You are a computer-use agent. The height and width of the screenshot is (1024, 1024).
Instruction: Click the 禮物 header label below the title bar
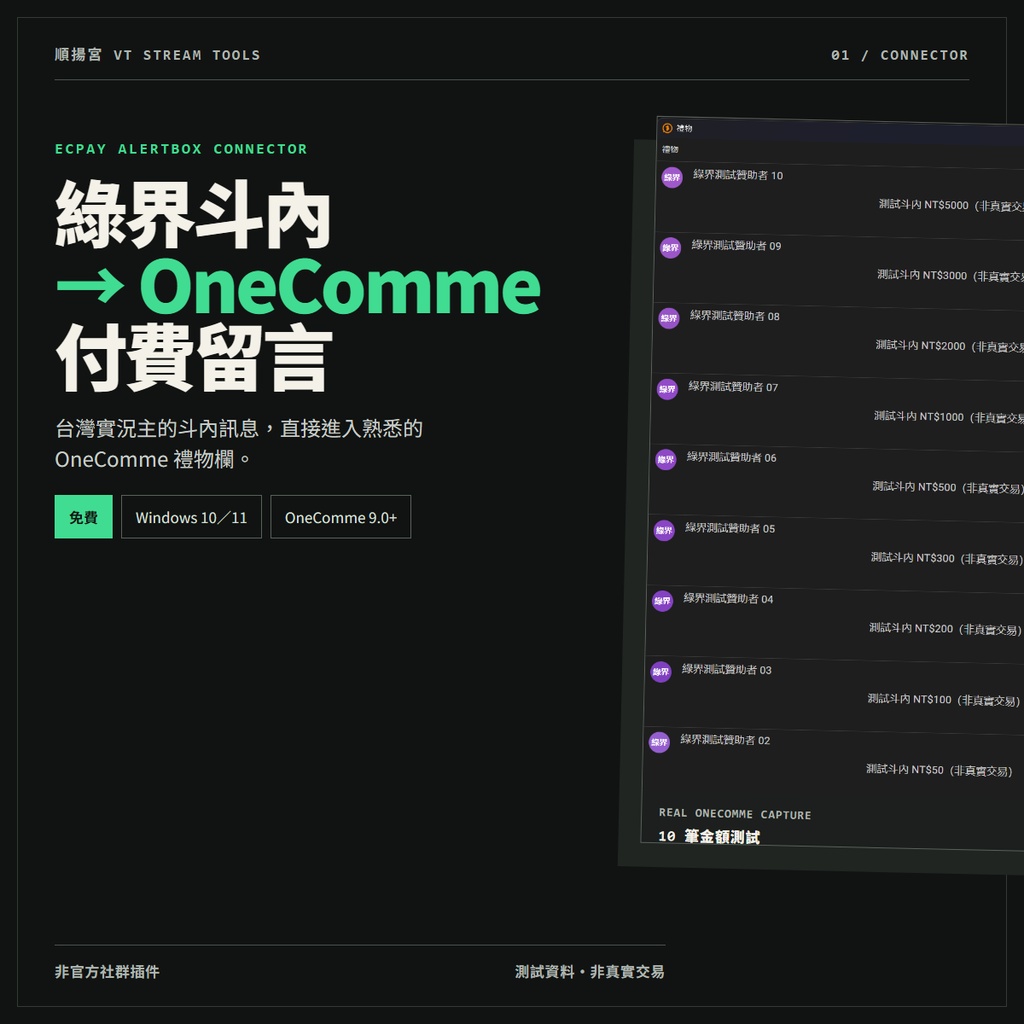click(x=670, y=150)
